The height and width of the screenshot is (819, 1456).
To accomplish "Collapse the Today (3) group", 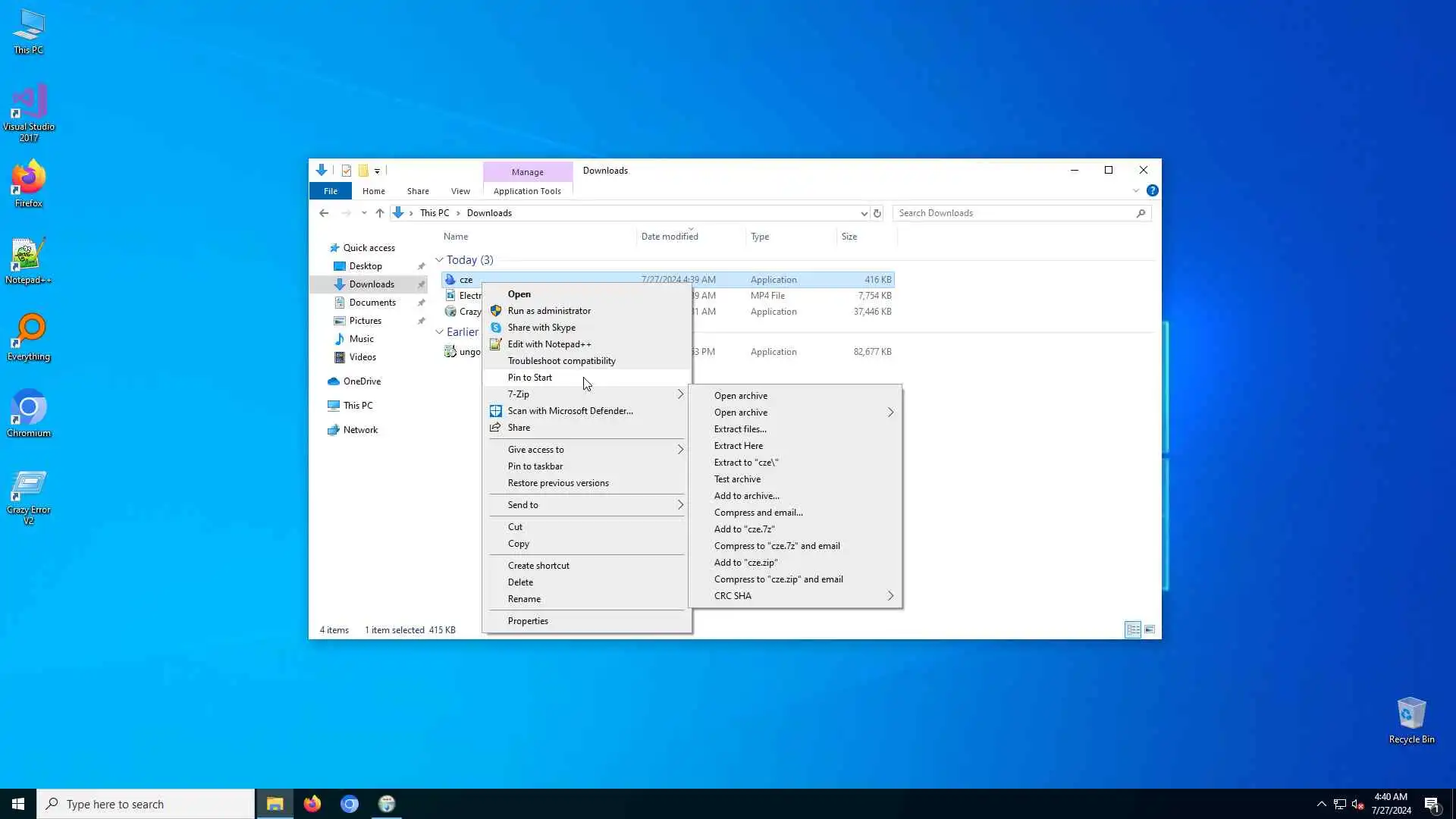I will [x=440, y=260].
